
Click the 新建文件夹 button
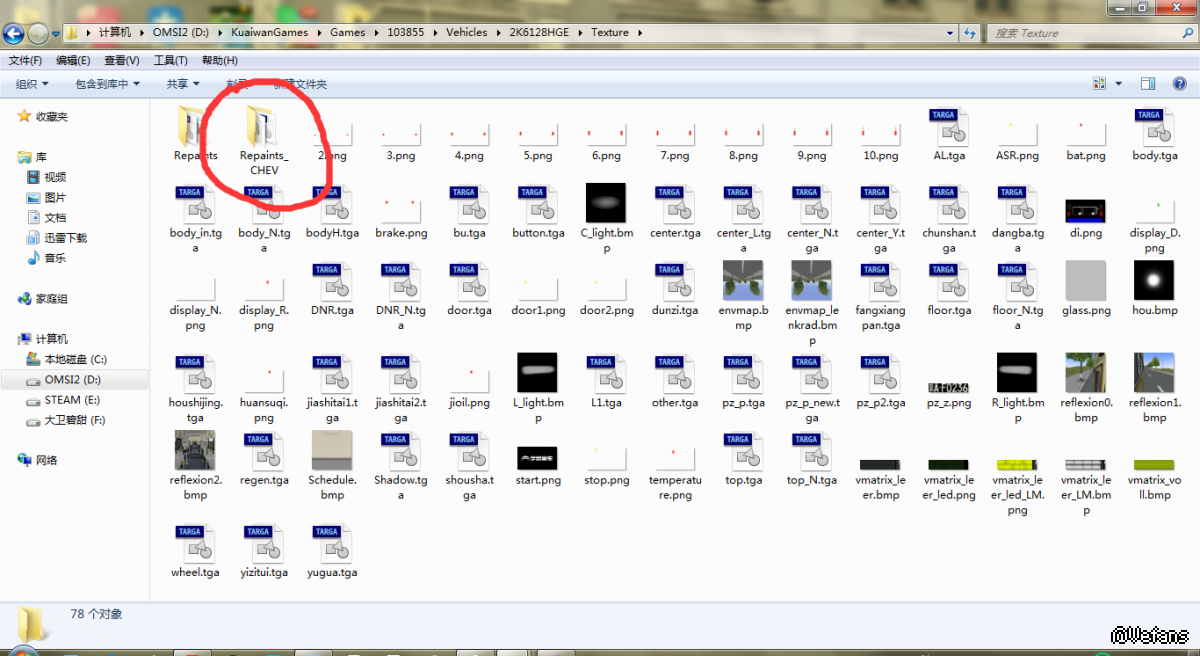300,84
